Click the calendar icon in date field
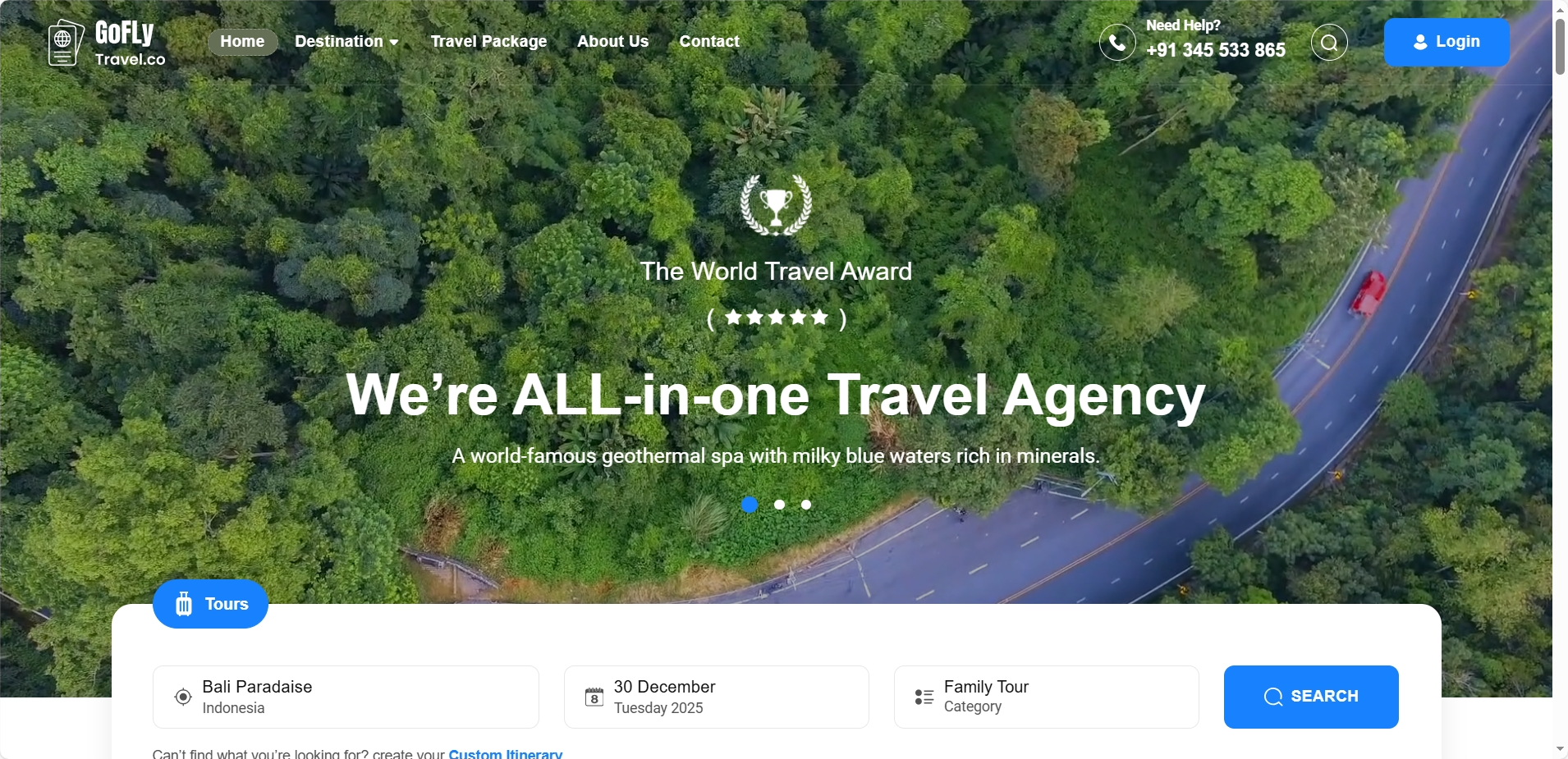Viewport: 1568px width, 759px height. pyautogui.click(x=594, y=697)
